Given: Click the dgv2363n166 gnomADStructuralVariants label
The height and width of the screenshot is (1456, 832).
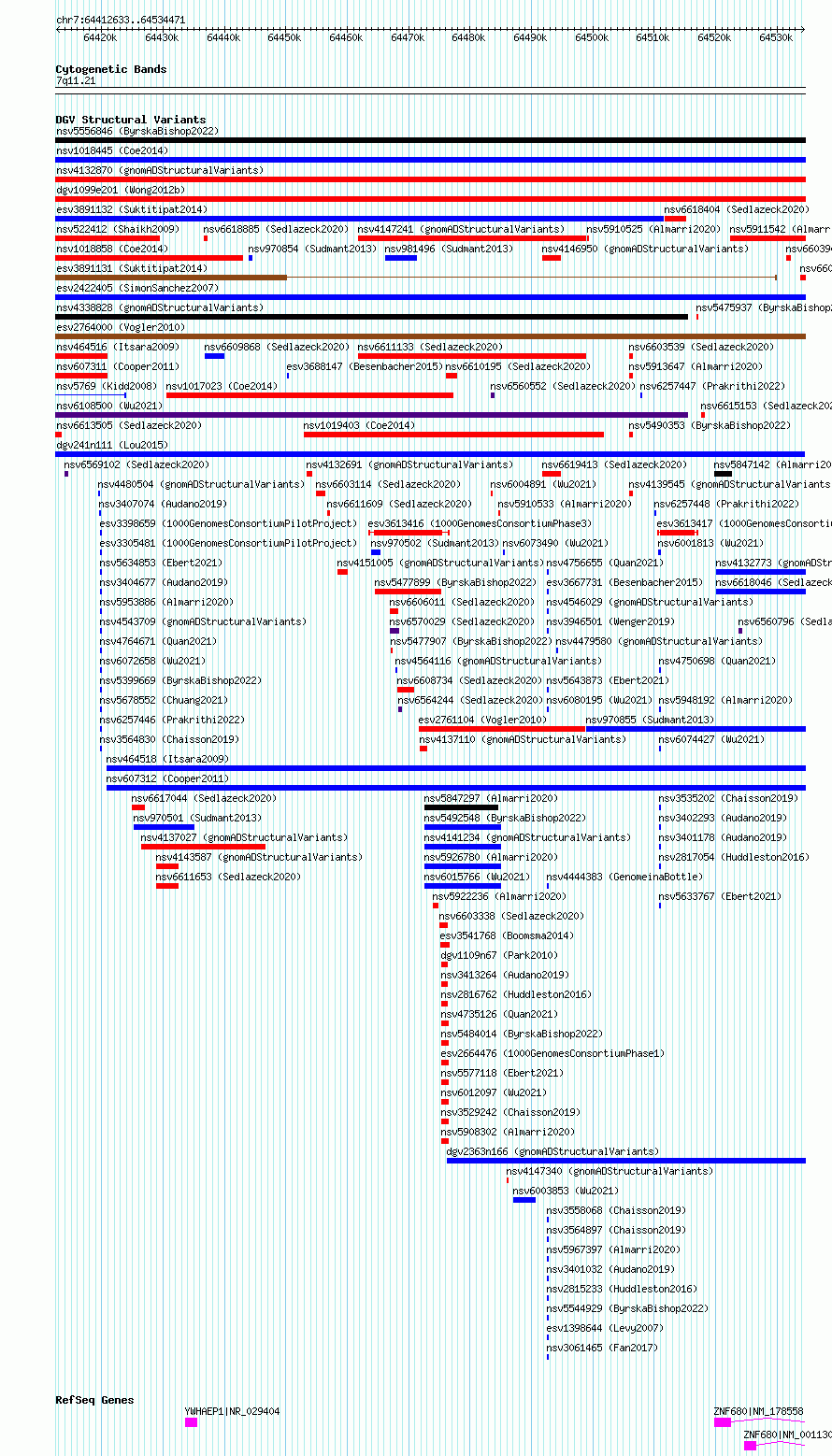Looking at the screenshot, I should pos(552,1151).
